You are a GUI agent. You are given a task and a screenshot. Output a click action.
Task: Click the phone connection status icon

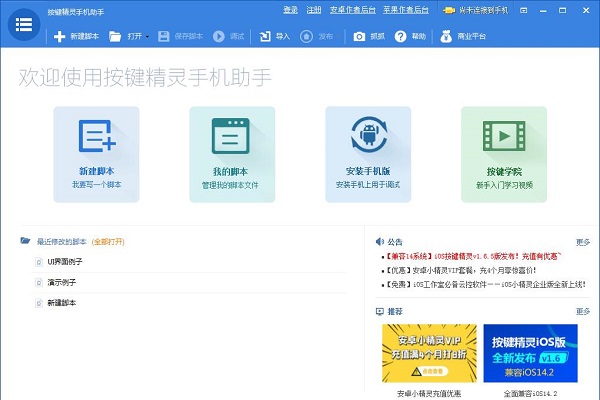point(449,10)
